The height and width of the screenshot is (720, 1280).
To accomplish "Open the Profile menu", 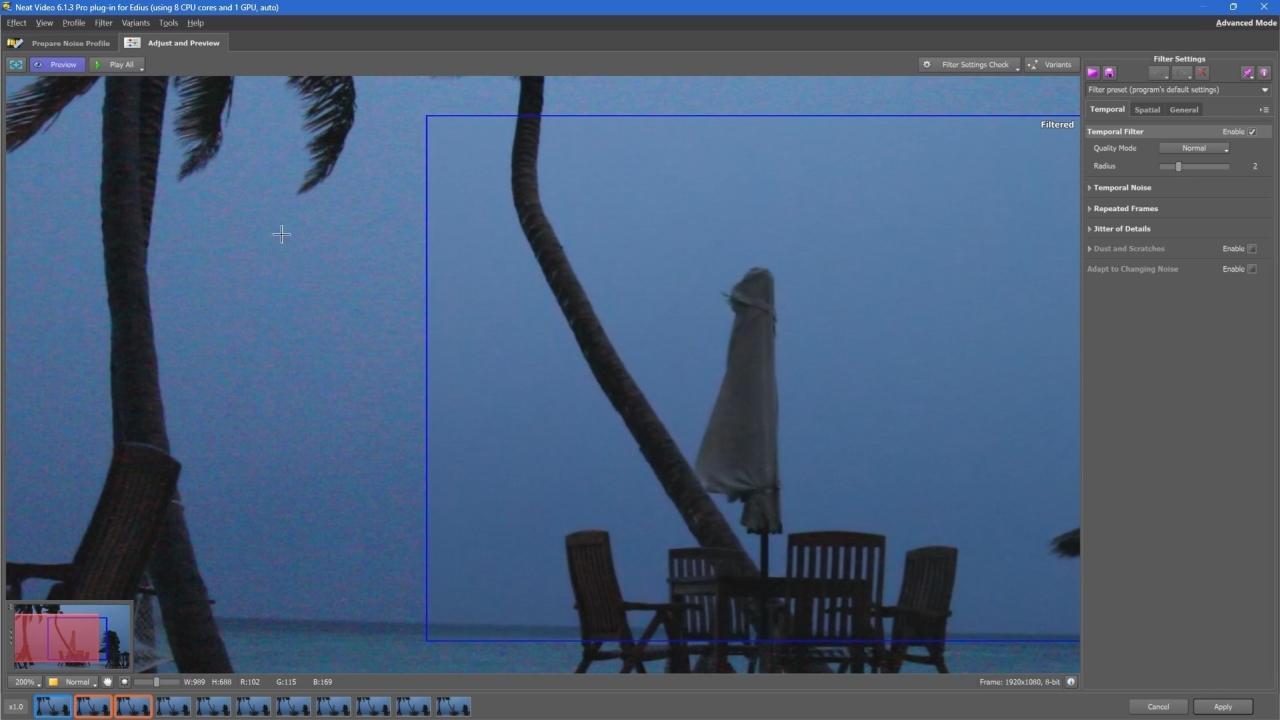I will pyautogui.click(x=74, y=23).
